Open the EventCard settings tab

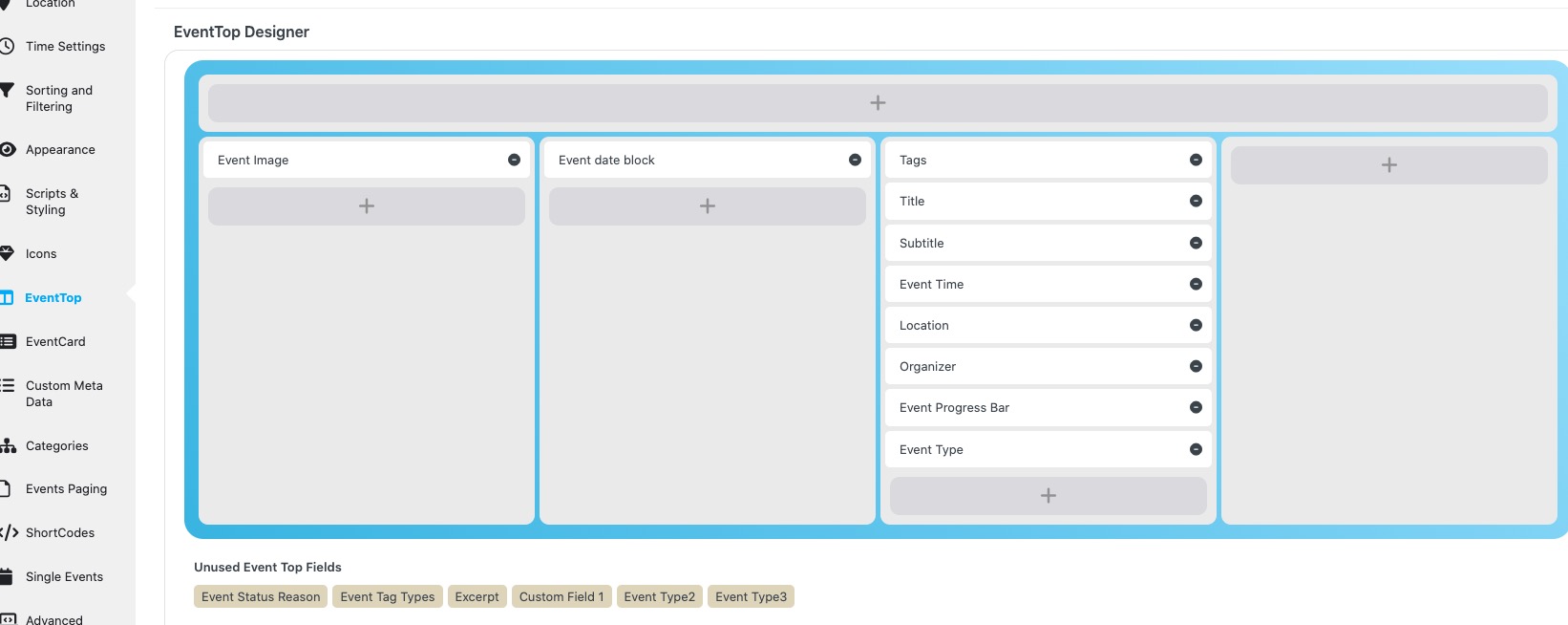(55, 342)
